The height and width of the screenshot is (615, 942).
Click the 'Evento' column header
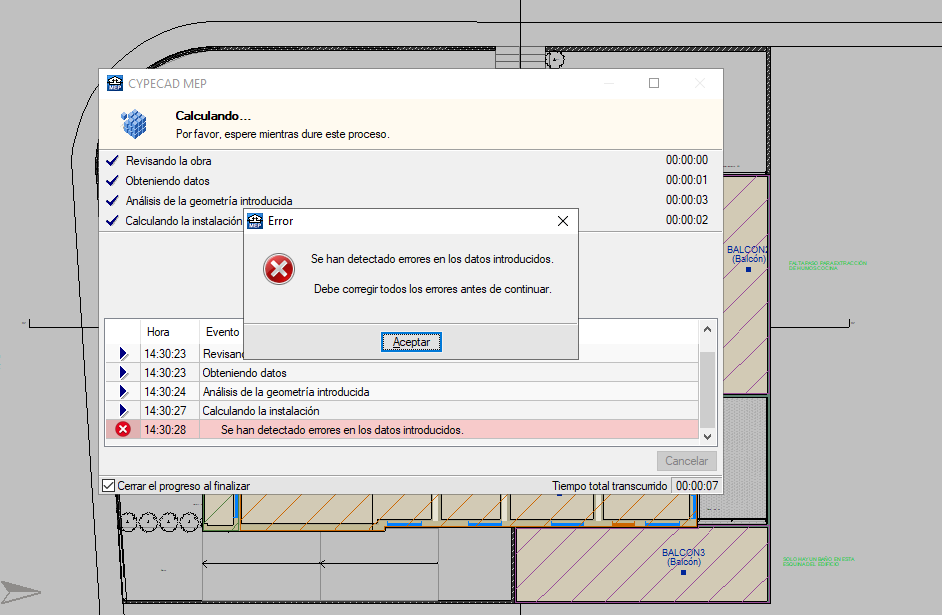[222, 331]
